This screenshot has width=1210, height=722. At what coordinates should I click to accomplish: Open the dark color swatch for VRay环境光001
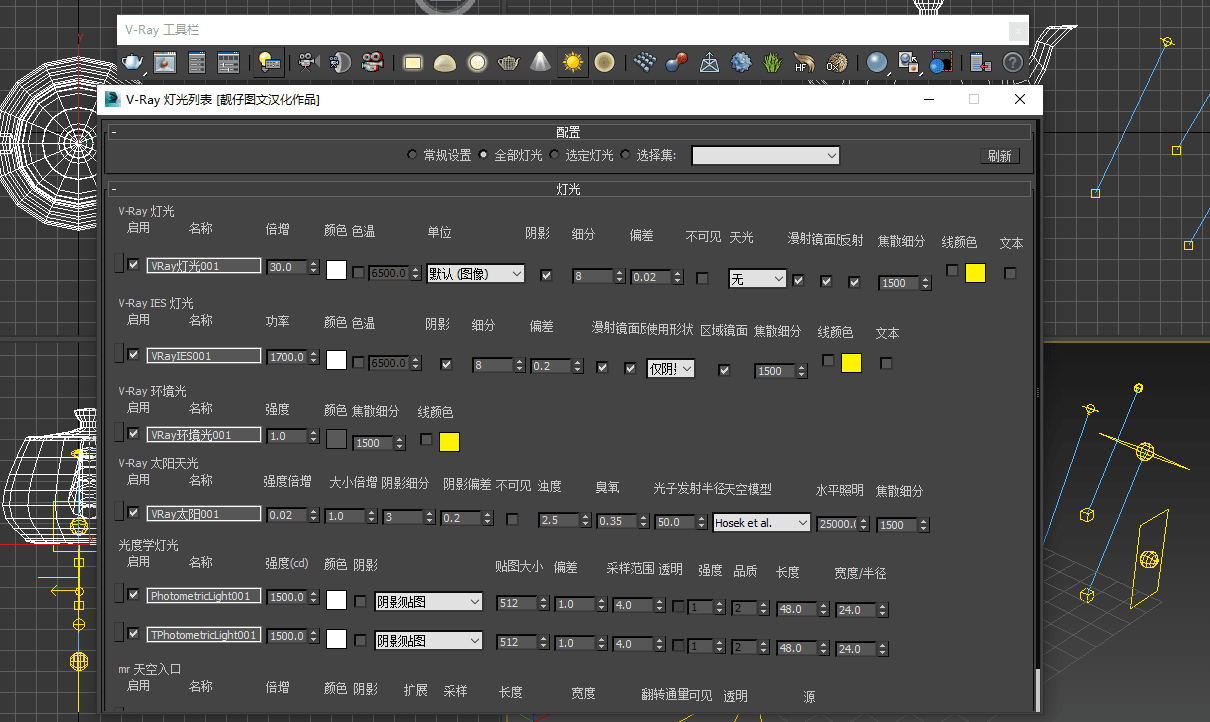point(336,439)
